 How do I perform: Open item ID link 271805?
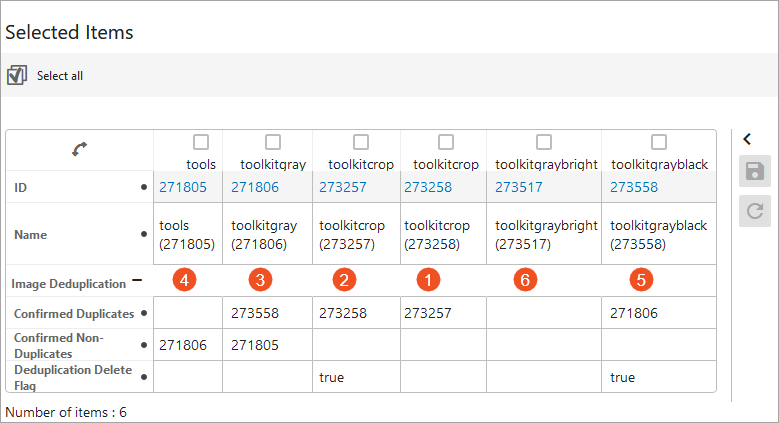click(x=182, y=186)
